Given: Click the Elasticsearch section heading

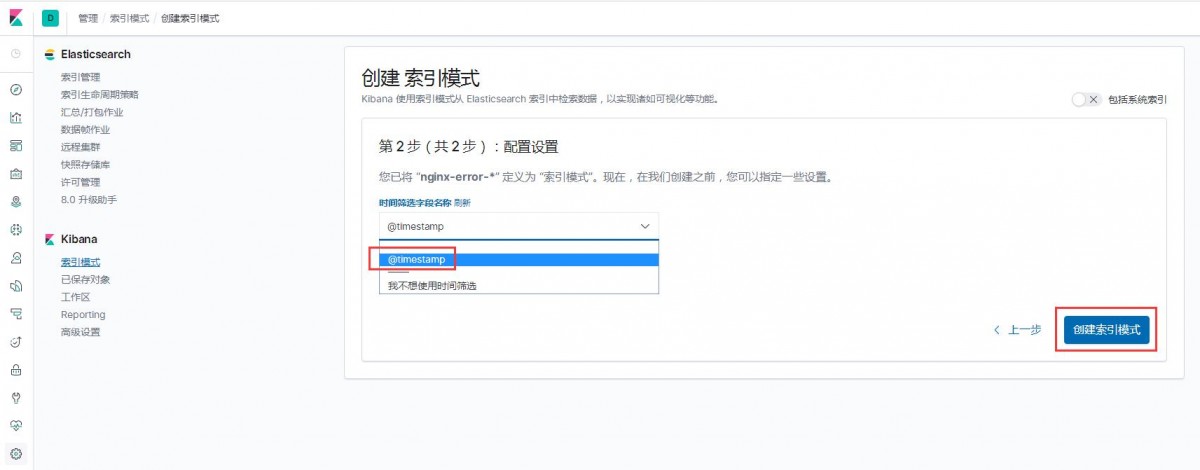Looking at the screenshot, I should pos(95,54).
